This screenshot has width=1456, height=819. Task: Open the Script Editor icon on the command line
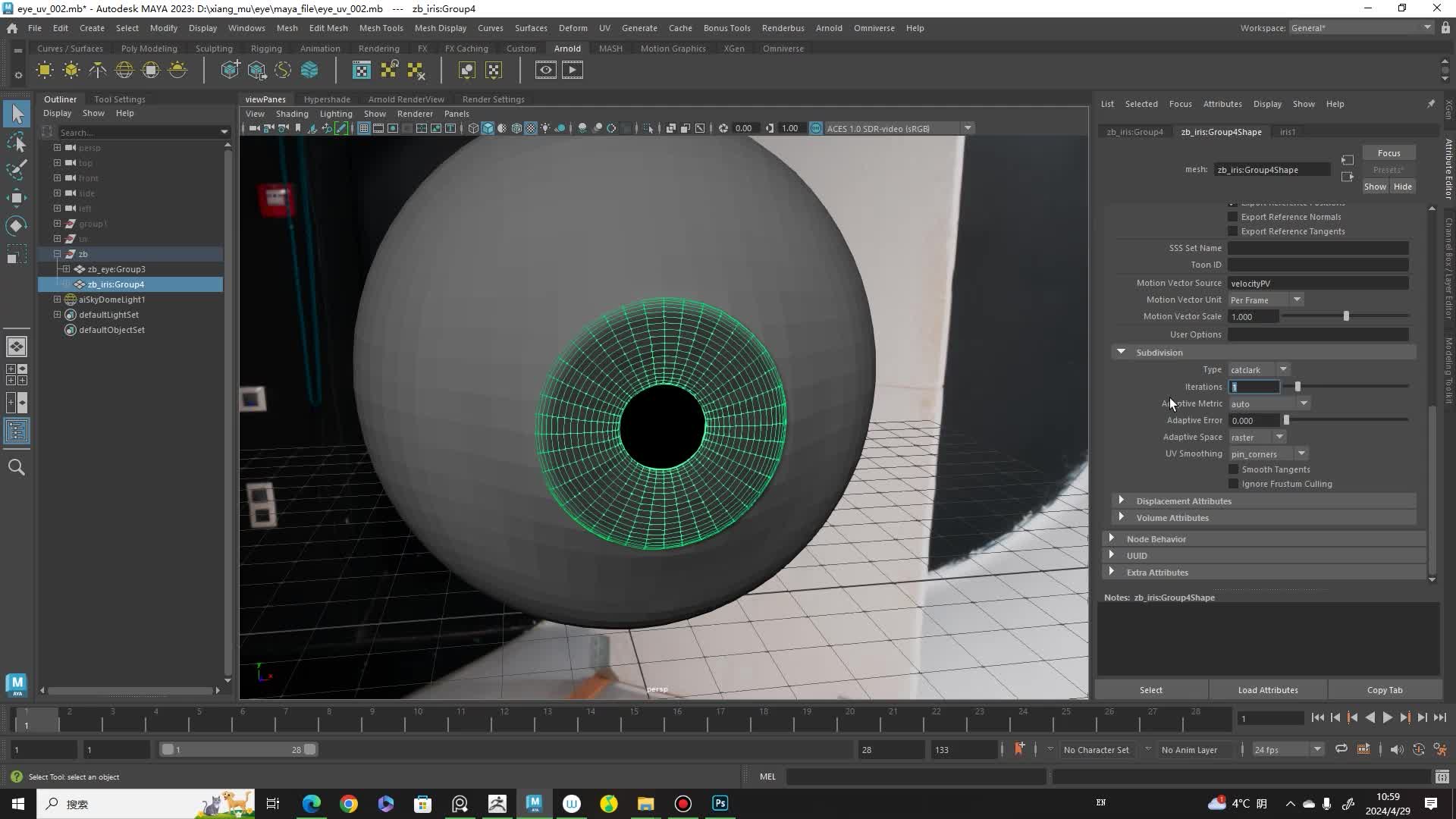pyautogui.click(x=1442, y=777)
